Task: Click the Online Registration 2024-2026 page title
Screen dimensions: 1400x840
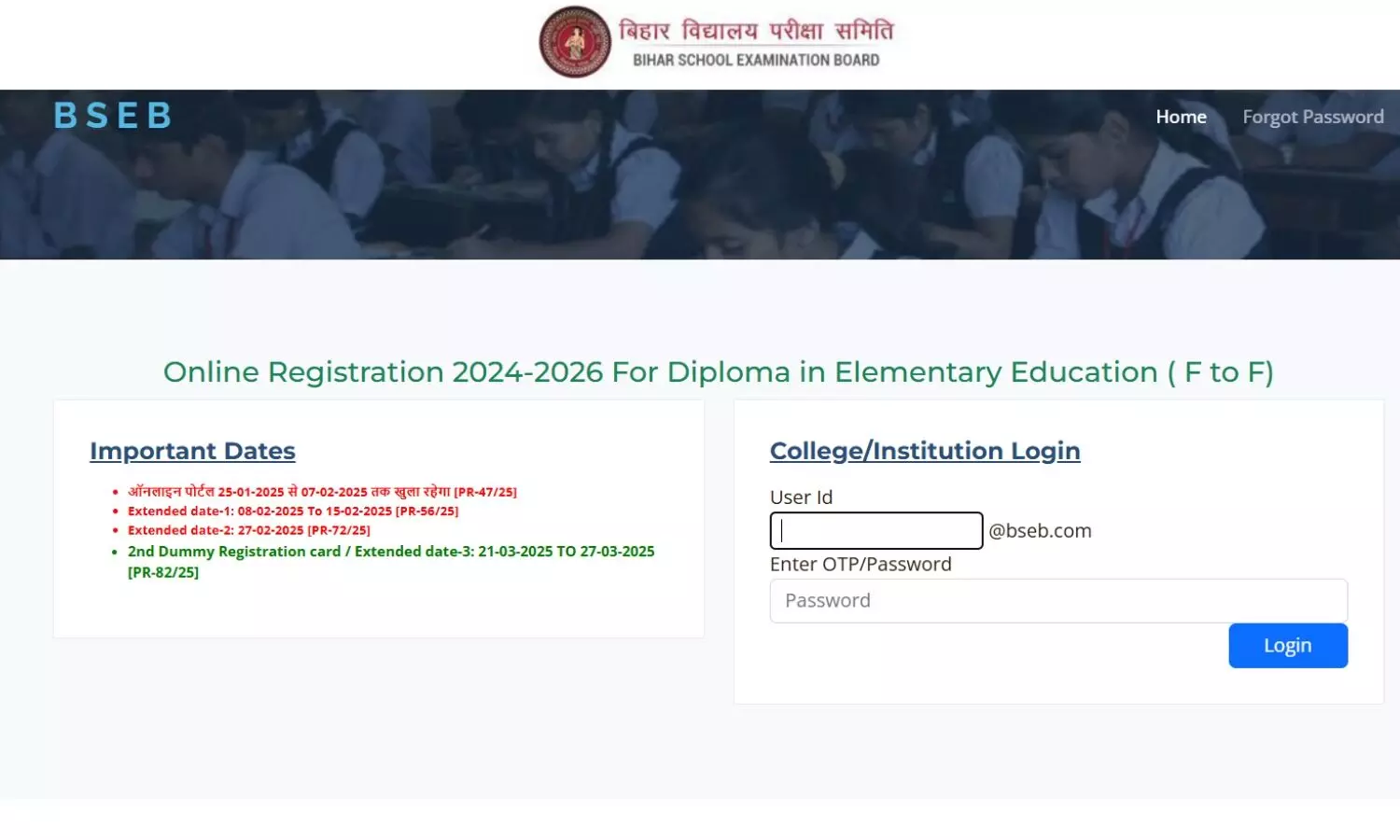Action: 719,371
